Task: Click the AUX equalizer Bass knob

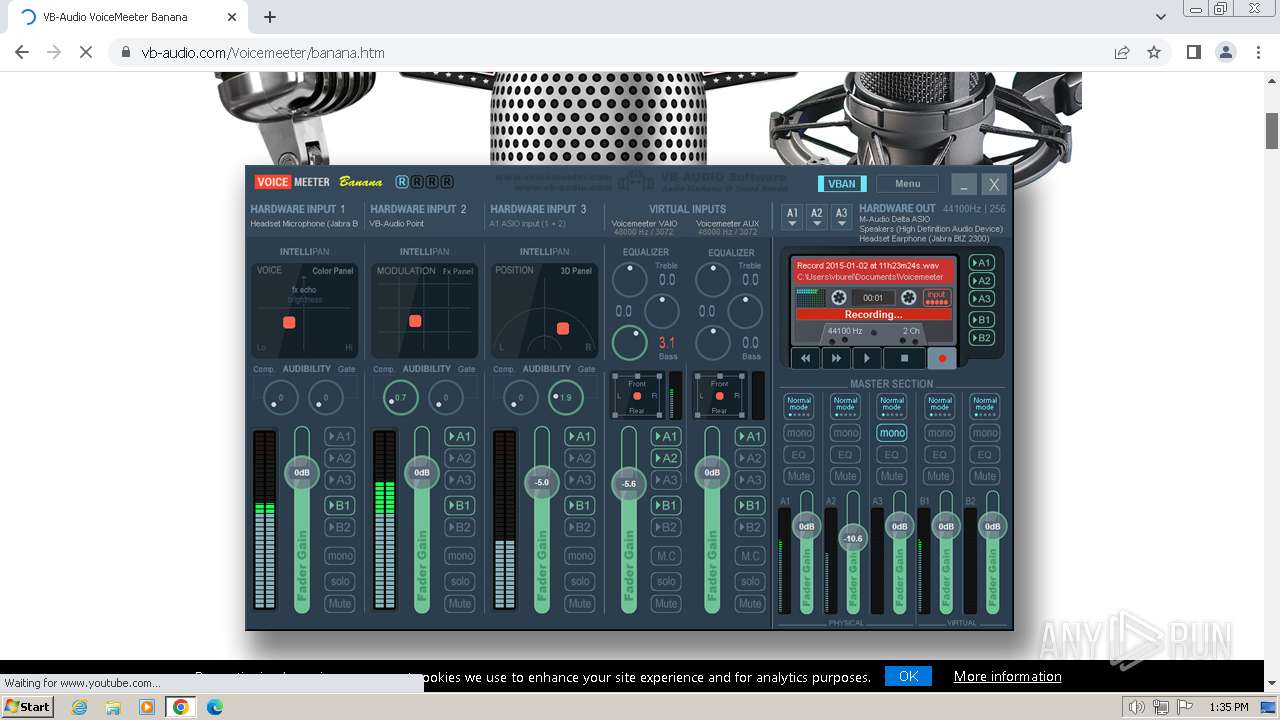Action: click(x=712, y=342)
